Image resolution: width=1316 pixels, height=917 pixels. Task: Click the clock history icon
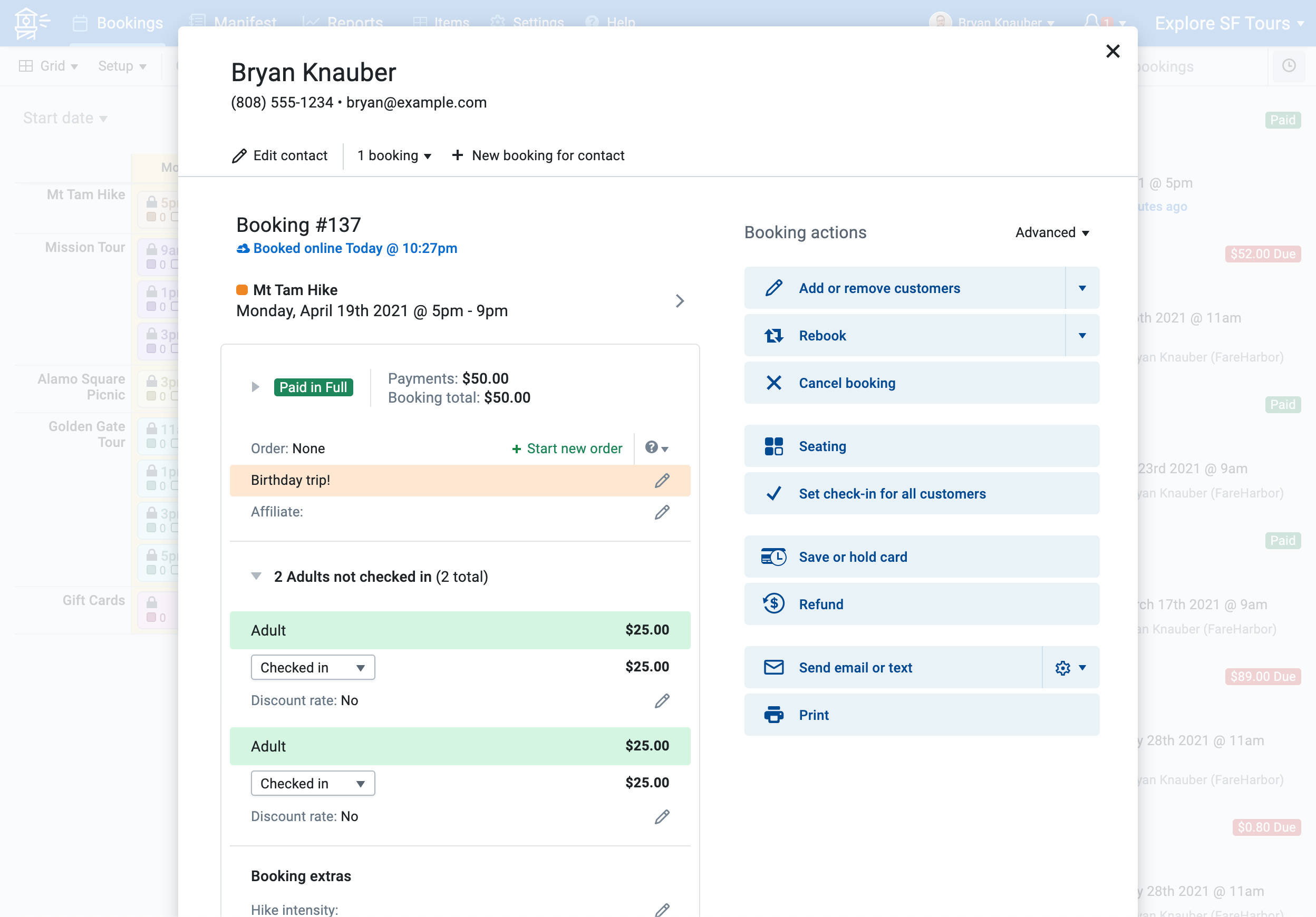coord(1289,66)
